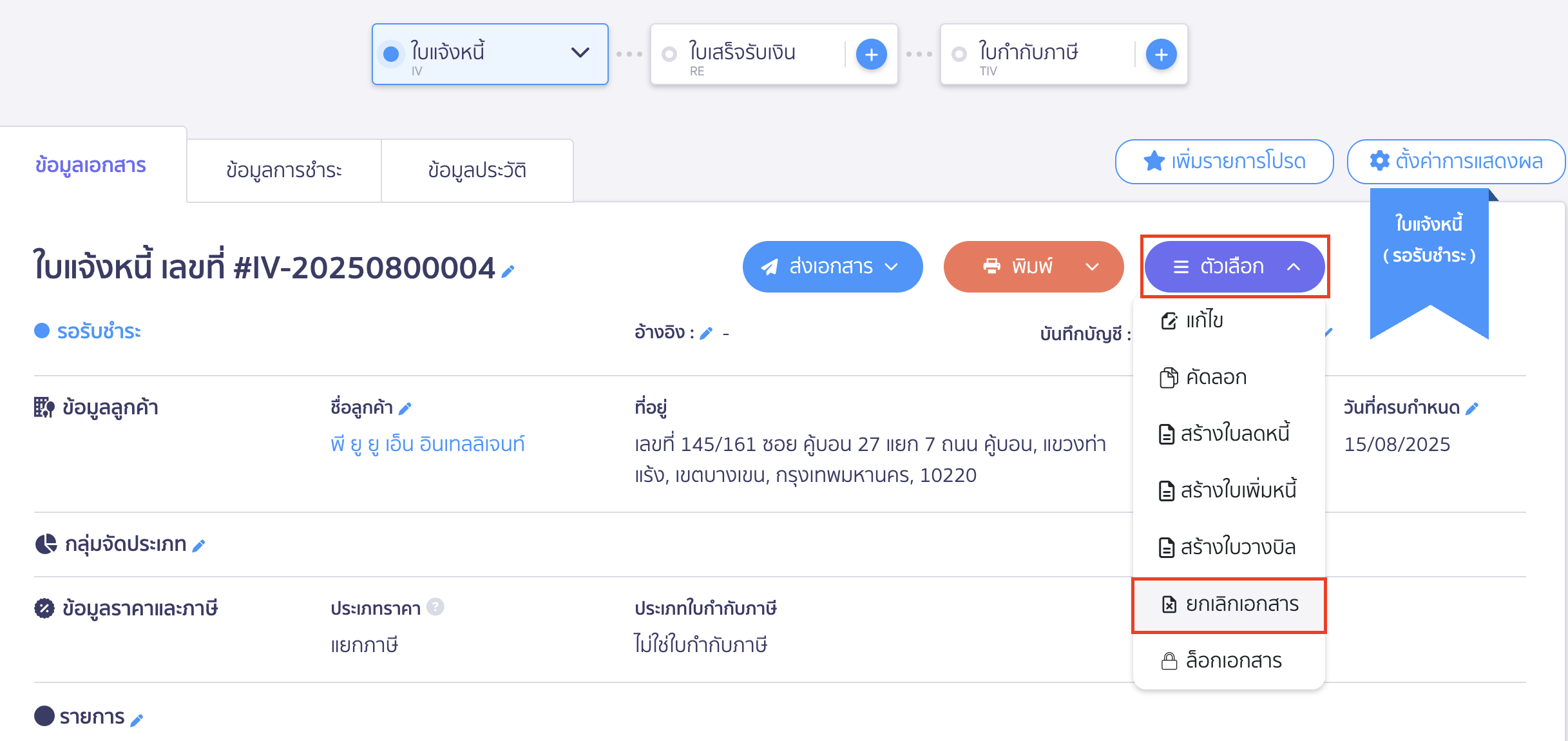This screenshot has height=741, width=1568.
Task: Click the printer icon in พิมพ์ button
Action: (x=992, y=266)
